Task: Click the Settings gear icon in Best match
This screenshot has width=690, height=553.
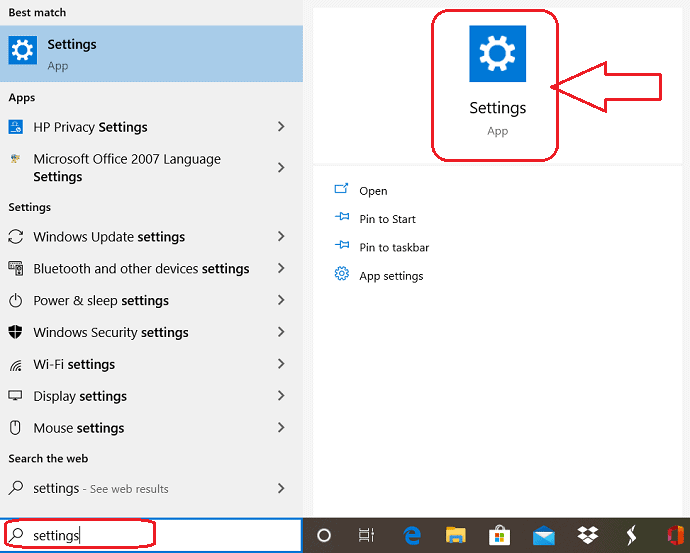Action: (22, 50)
